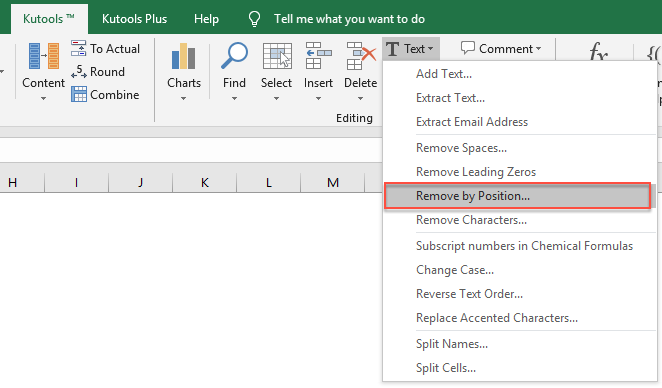The width and height of the screenshot is (662, 388).
Task: Click the Round tool icon
Action: point(79,72)
